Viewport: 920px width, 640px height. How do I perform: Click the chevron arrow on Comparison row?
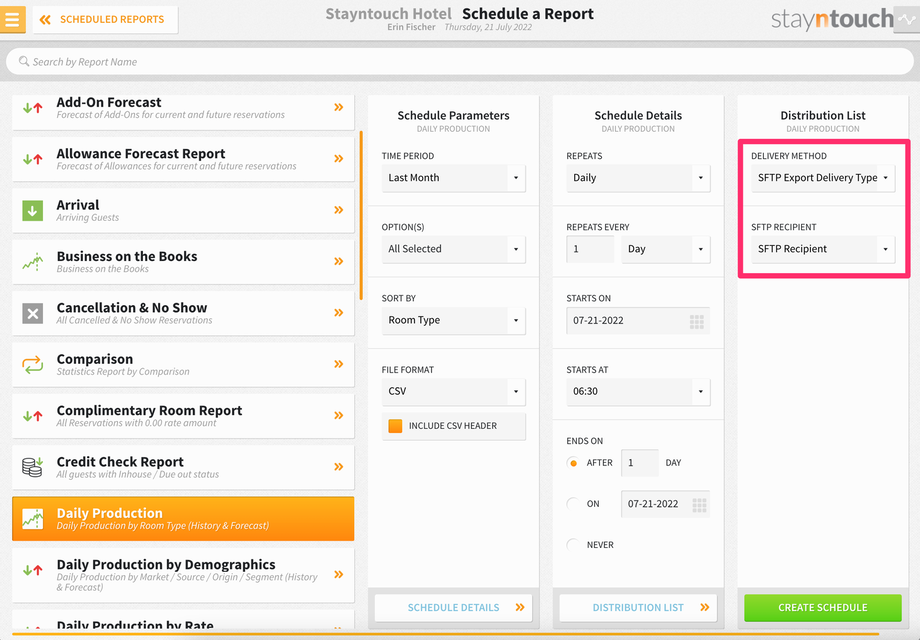(339, 364)
